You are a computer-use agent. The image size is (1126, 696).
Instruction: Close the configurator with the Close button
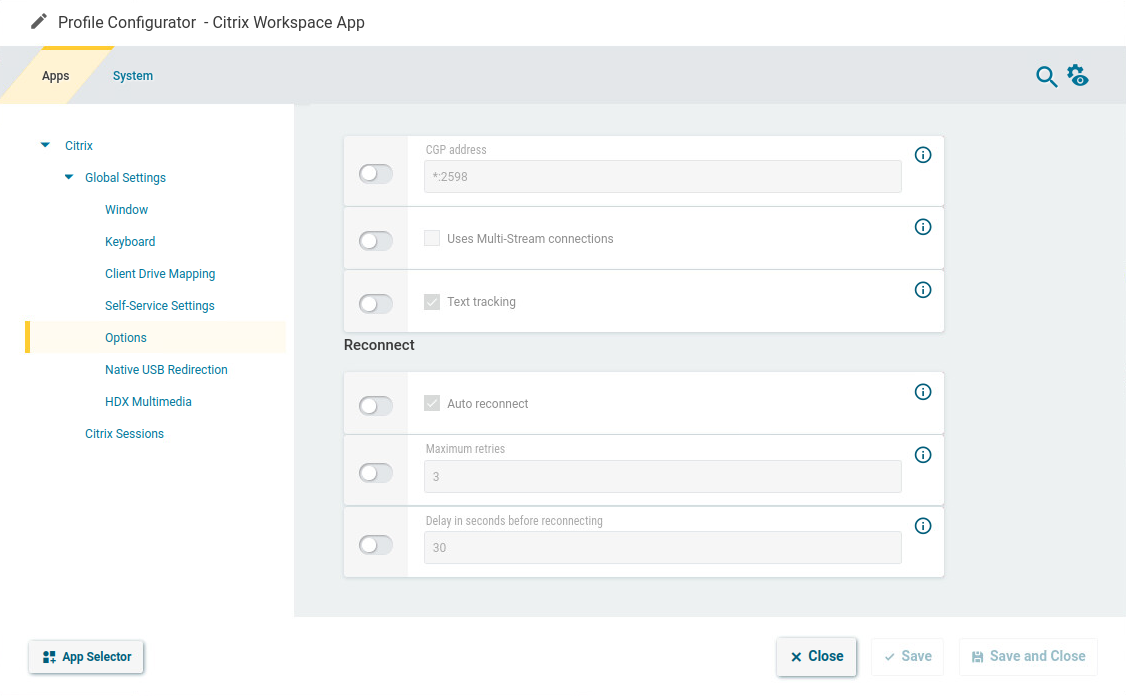pos(816,656)
